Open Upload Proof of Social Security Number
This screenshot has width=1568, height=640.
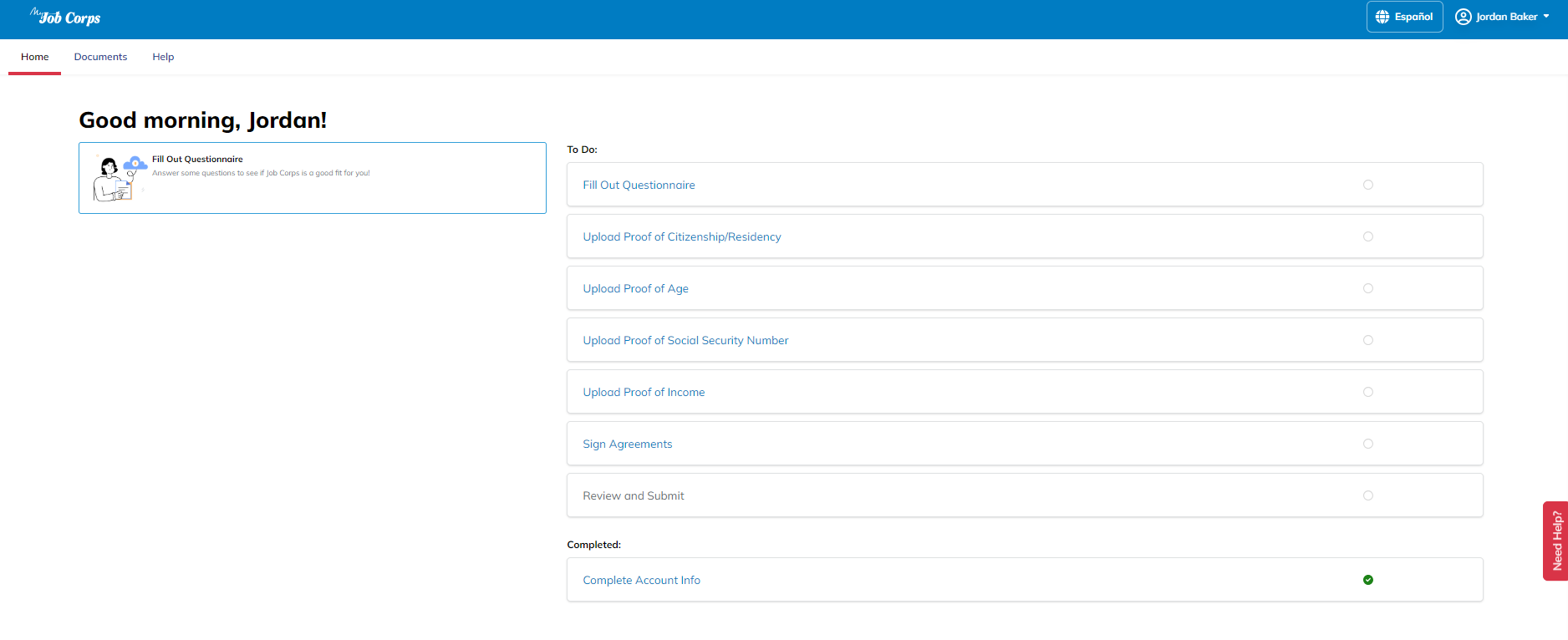[685, 341]
